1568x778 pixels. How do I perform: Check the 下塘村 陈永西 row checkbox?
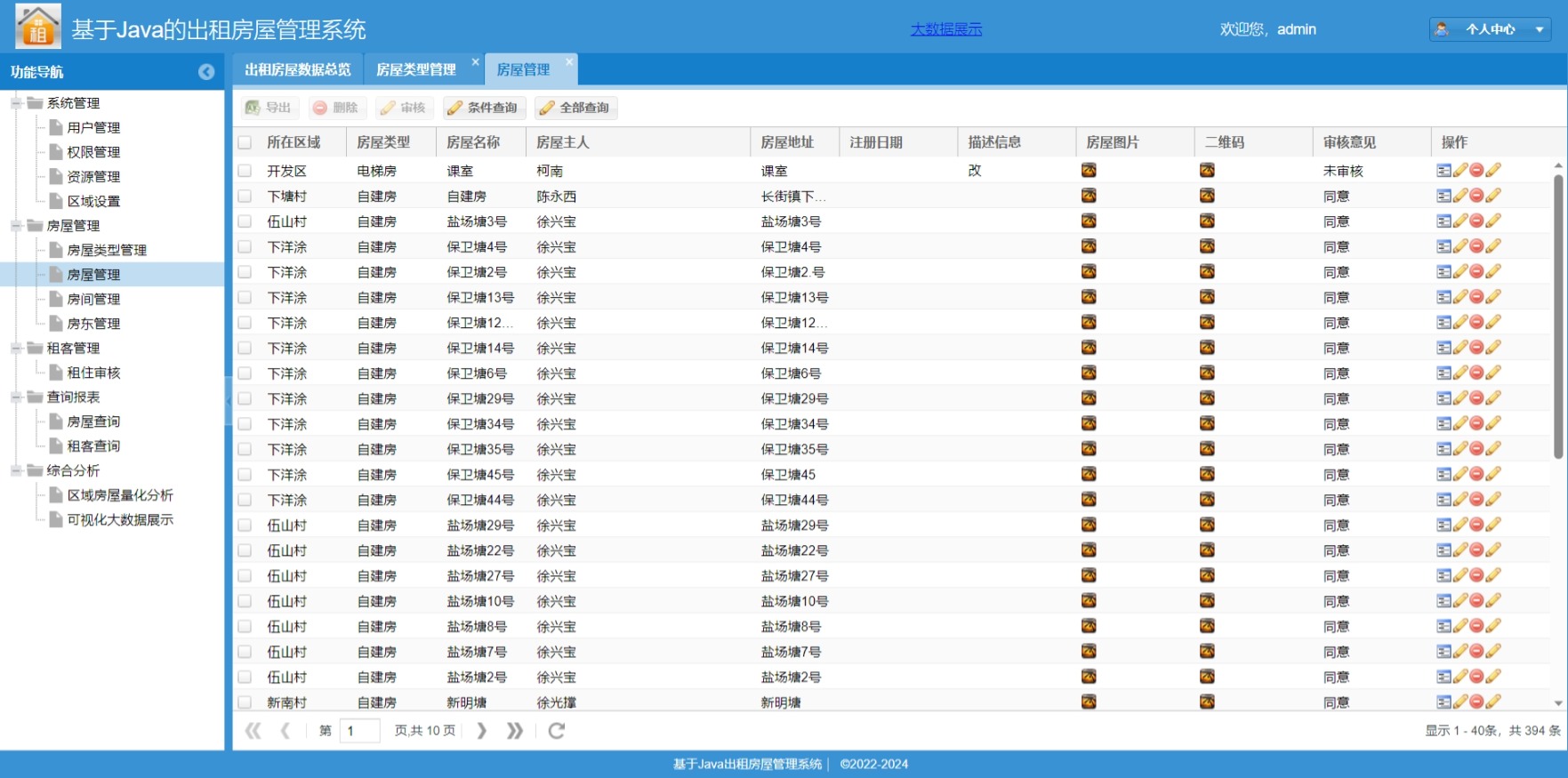point(245,196)
